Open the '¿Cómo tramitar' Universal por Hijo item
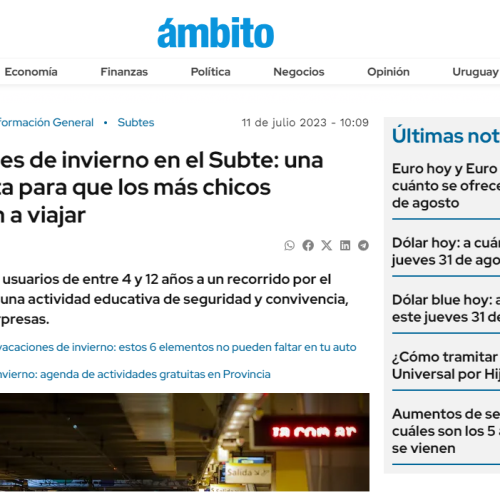This screenshot has height=500, width=500. 446,365
